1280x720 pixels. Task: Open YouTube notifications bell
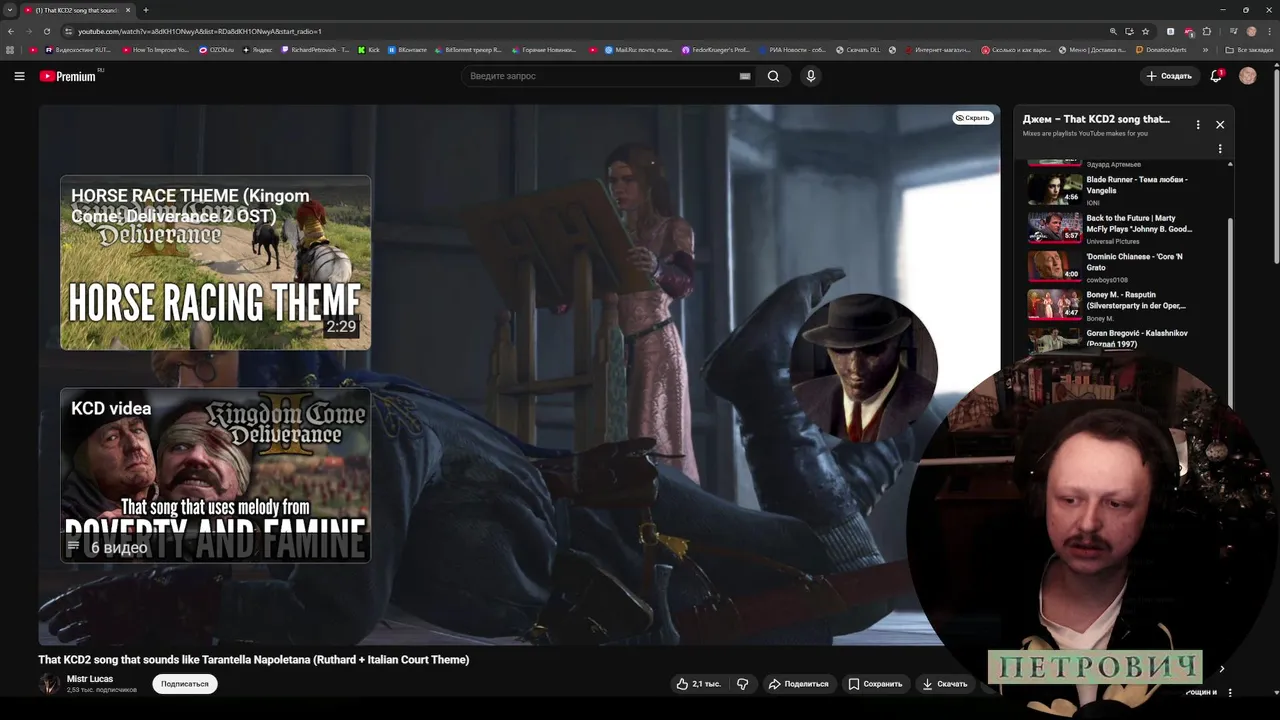tap(1216, 76)
